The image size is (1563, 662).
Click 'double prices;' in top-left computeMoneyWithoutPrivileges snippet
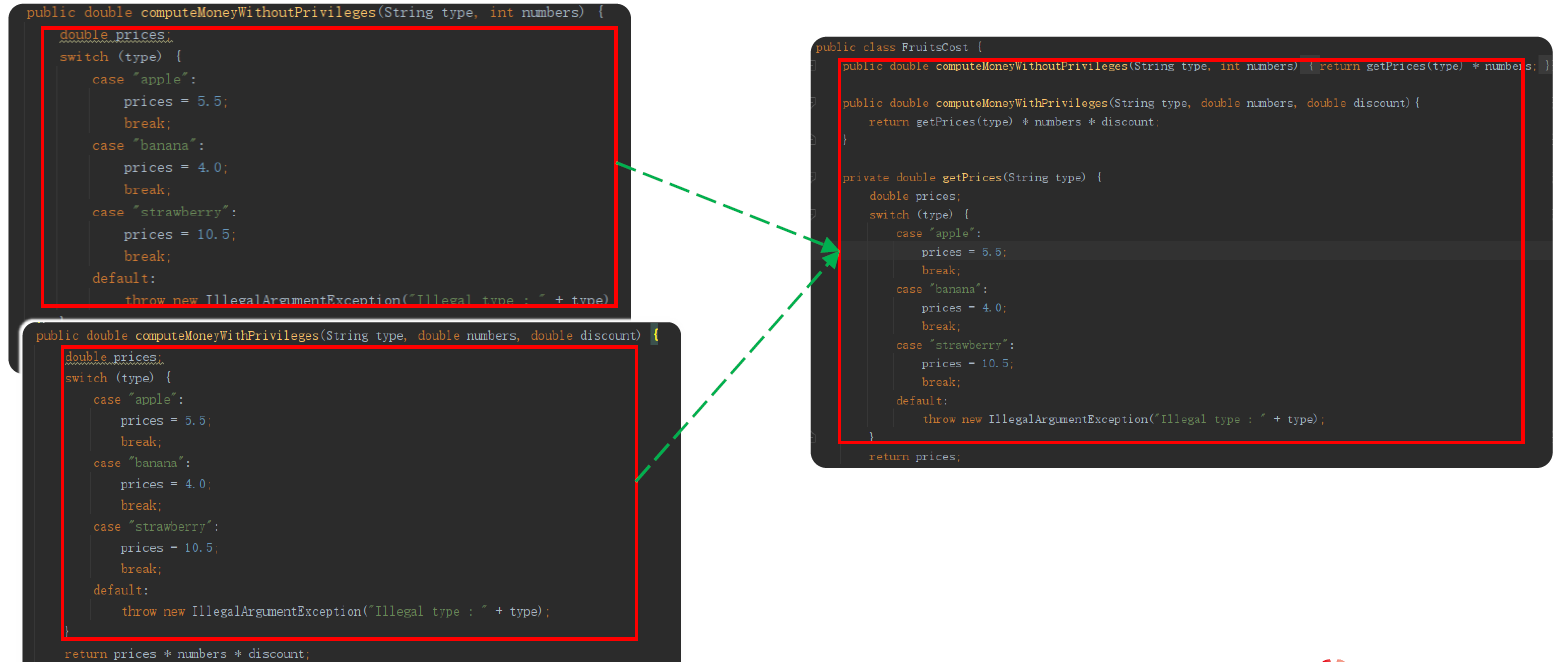(x=115, y=35)
